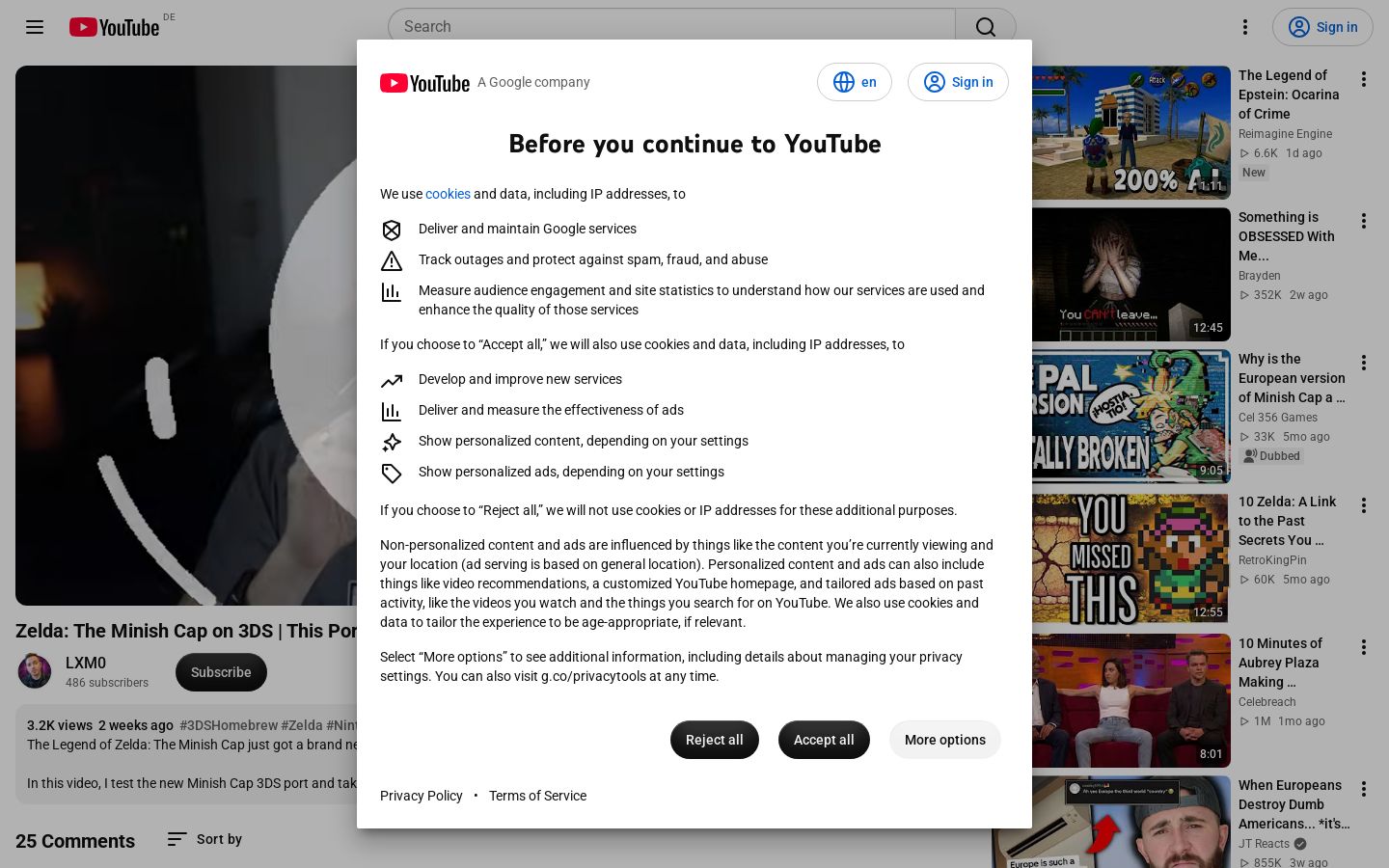Focus the Search input field

tap(671, 27)
